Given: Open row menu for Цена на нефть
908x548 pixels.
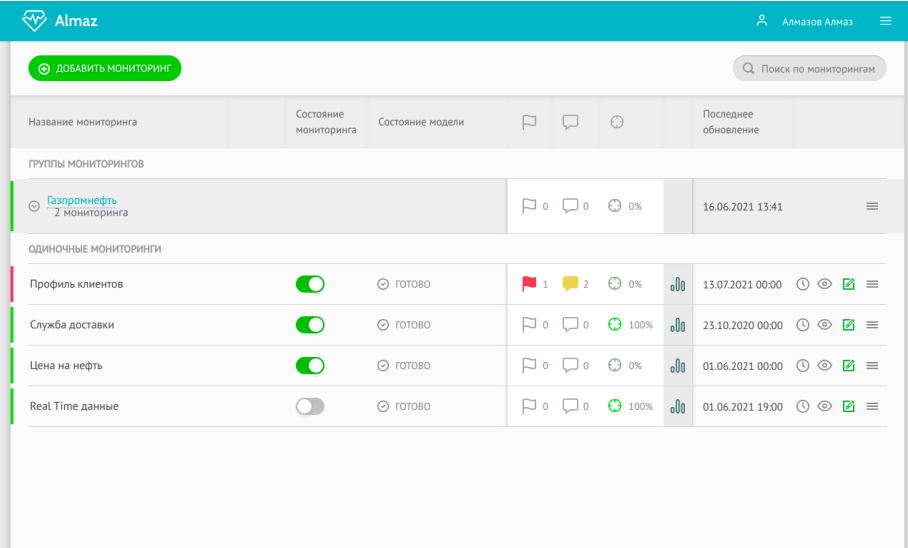Looking at the screenshot, I should coord(872,366).
